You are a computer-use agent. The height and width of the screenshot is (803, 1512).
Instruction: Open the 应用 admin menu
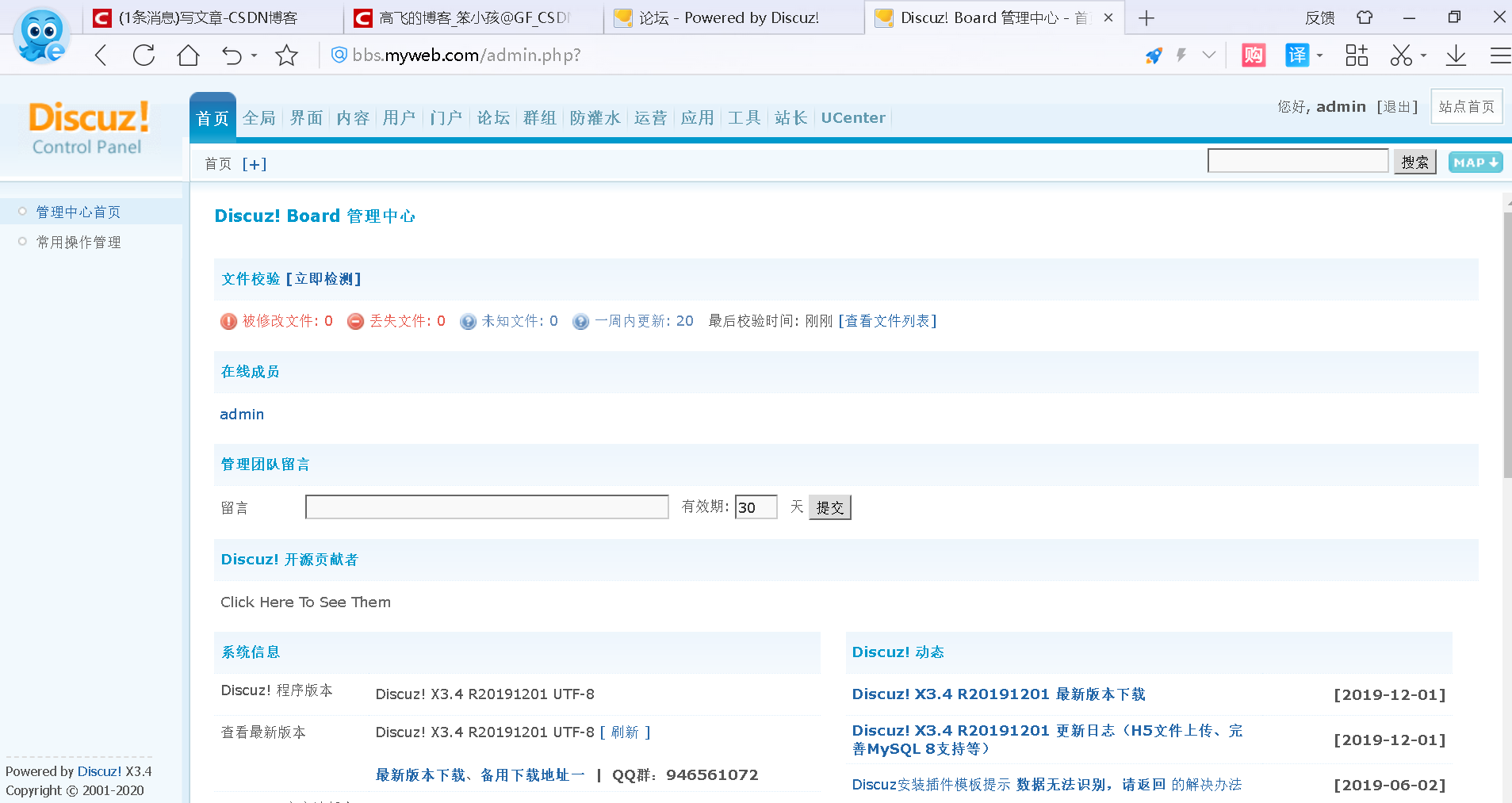point(698,118)
